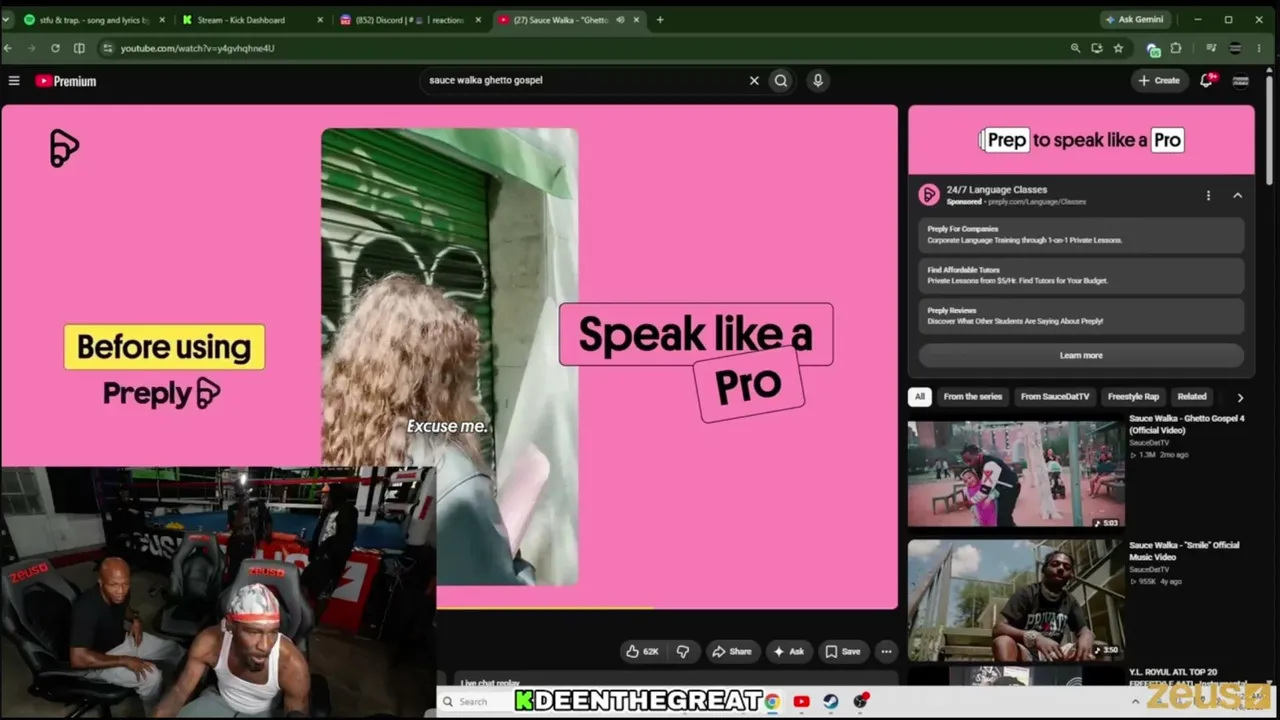Share the Sauce Walka video
1280x720 pixels.
pyautogui.click(x=731, y=651)
